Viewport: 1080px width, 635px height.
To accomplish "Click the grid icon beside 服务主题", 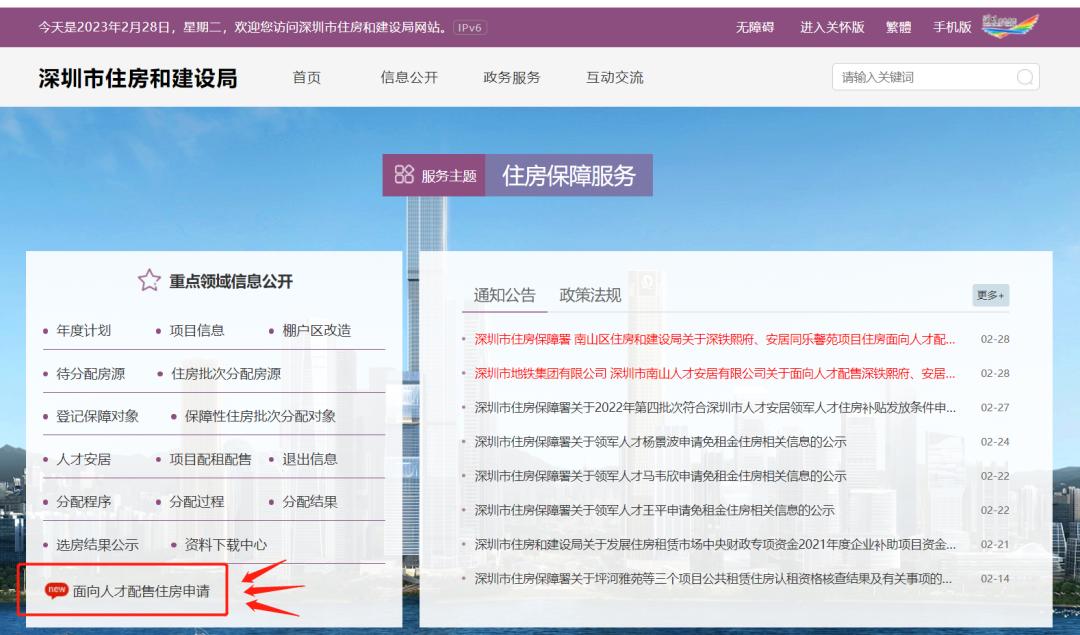I will click(x=405, y=175).
